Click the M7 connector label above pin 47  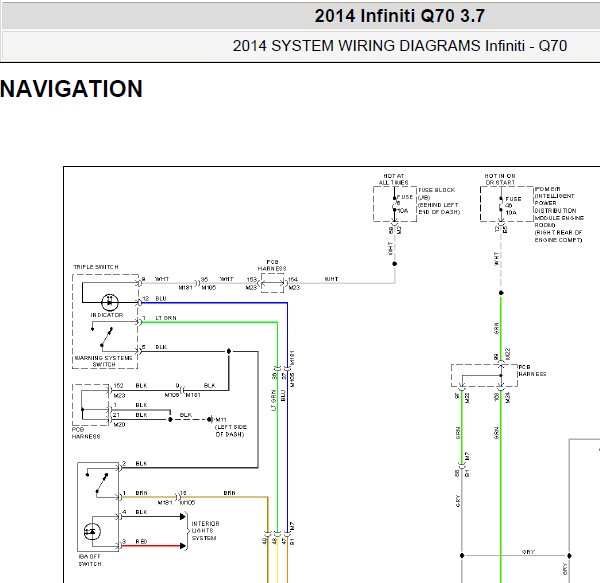click(x=292, y=526)
